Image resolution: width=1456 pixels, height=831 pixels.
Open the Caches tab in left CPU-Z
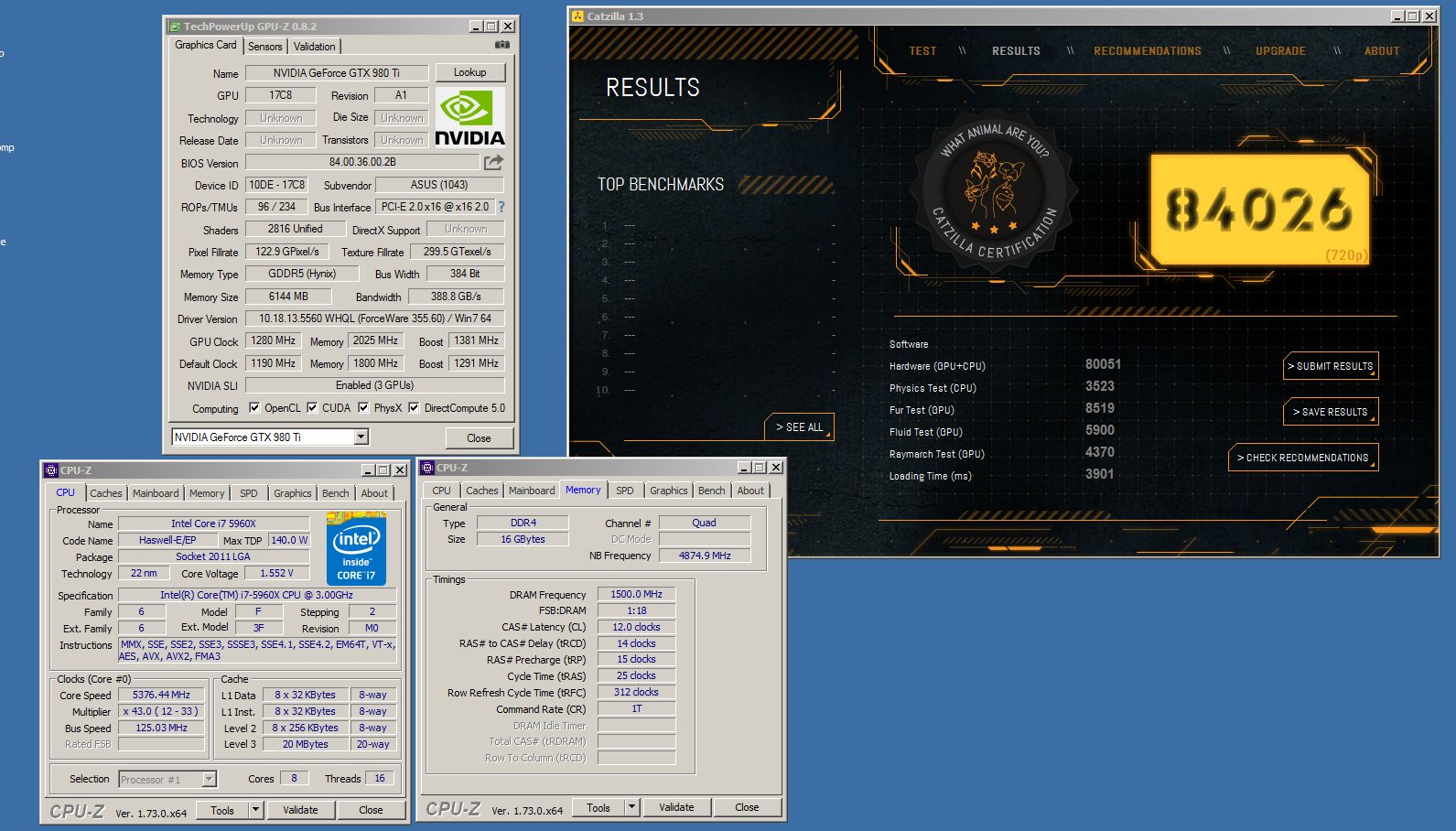pos(106,493)
